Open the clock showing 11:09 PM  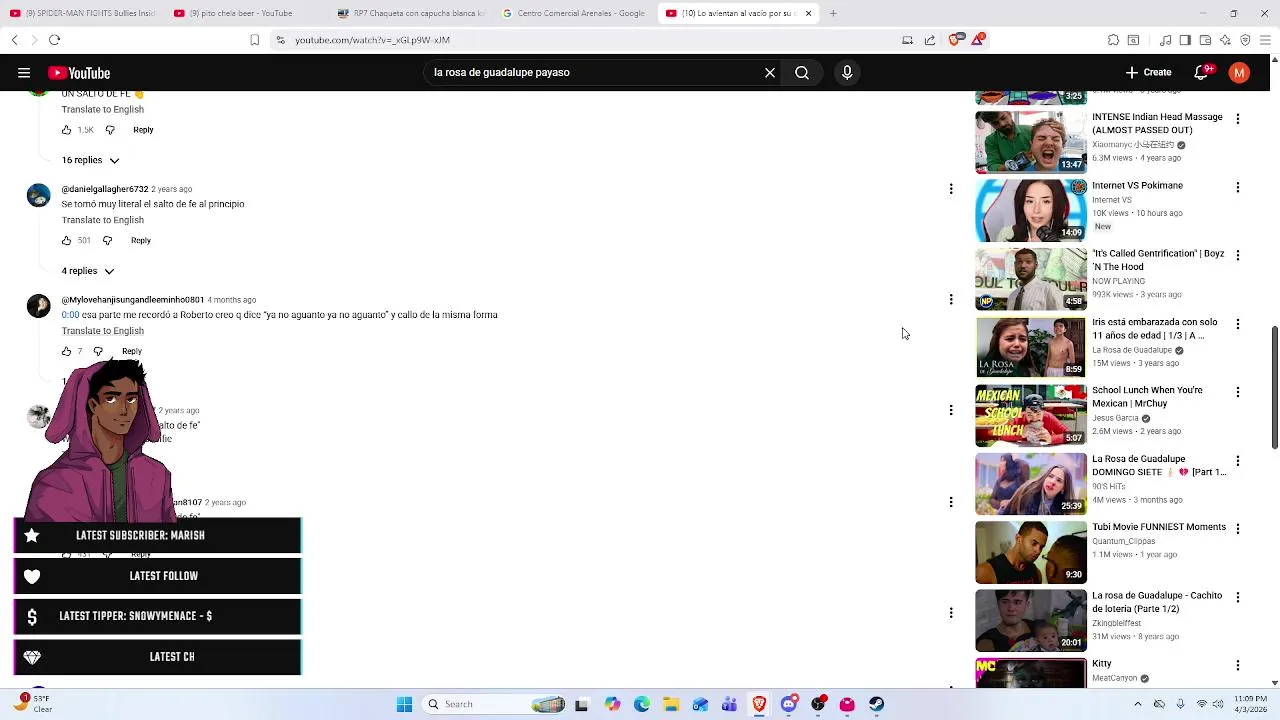pos(1250,705)
